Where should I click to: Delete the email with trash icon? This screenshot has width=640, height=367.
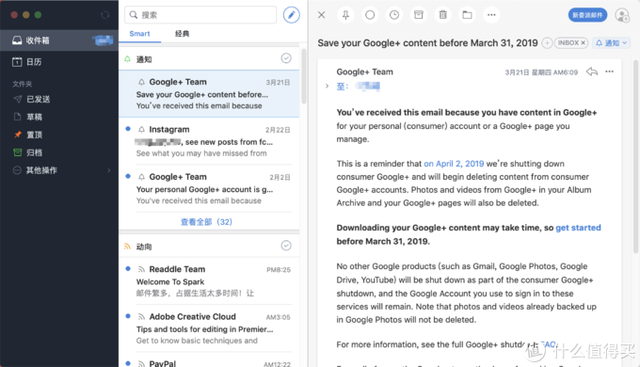click(443, 15)
